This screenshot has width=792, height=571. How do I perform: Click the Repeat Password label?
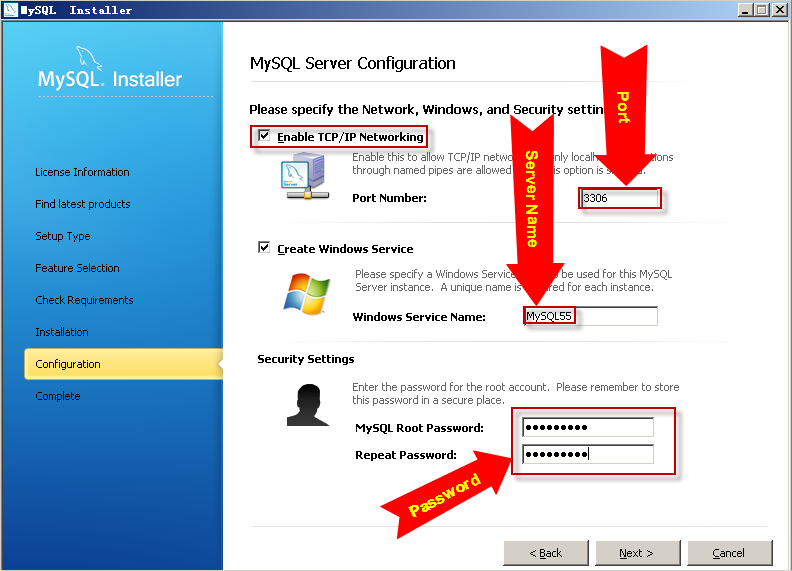406,455
